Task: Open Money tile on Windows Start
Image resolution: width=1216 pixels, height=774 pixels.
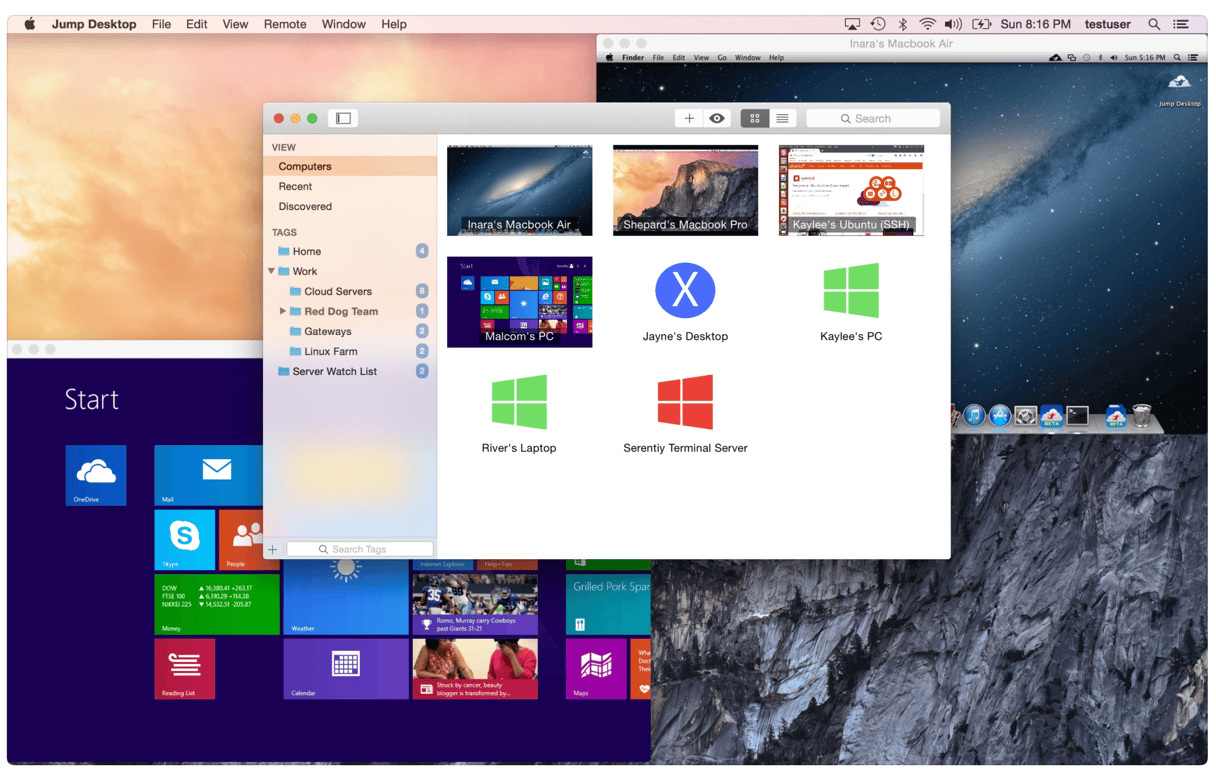Action: (x=217, y=604)
